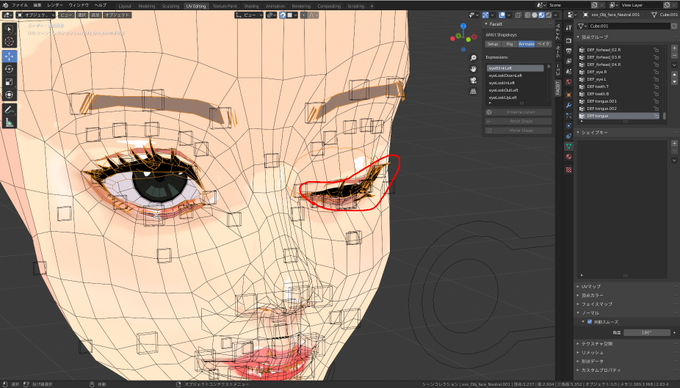Open the Texture properties checker tab
680x388 pixels.
[569, 170]
